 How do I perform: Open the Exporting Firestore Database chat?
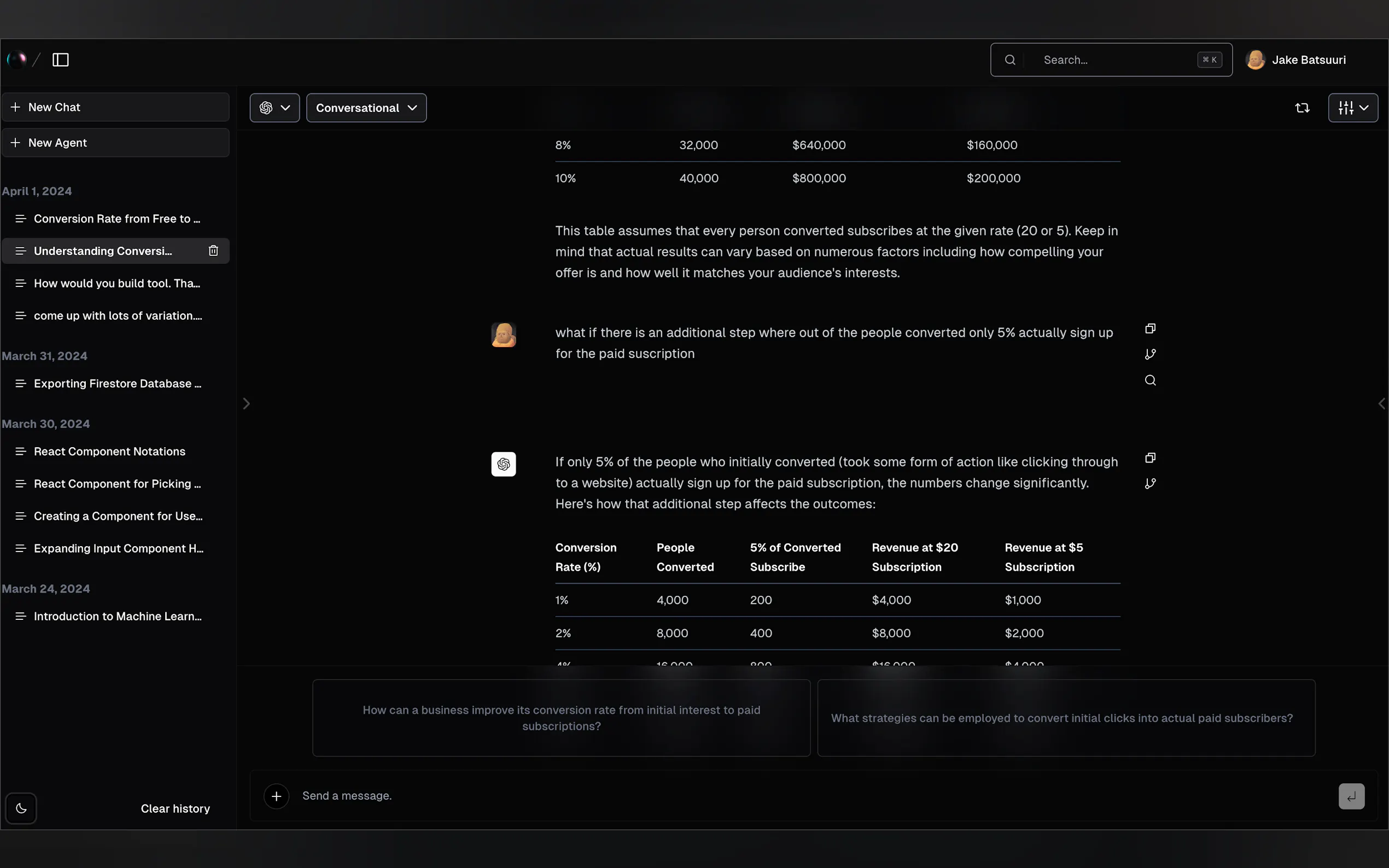117,384
